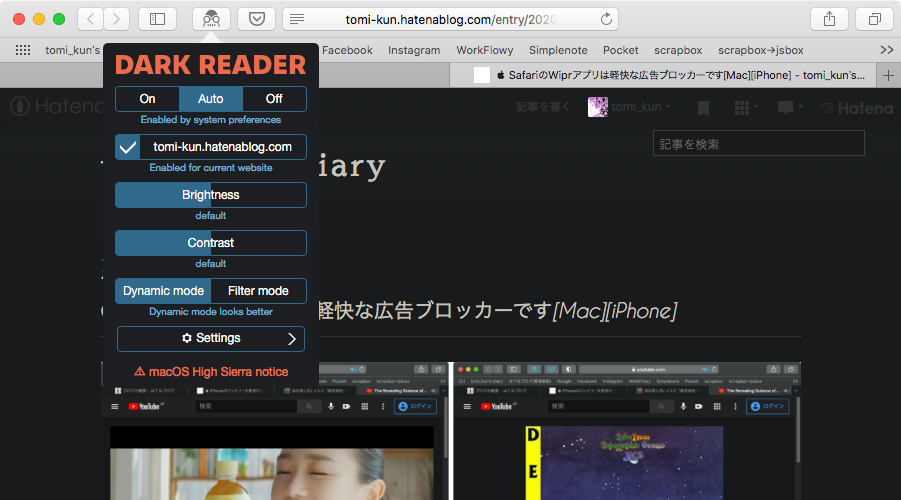Image resolution: width=901 pixels, height=500 pixels.
Task: Click the address bar URL field
Action: click(450, 19)
